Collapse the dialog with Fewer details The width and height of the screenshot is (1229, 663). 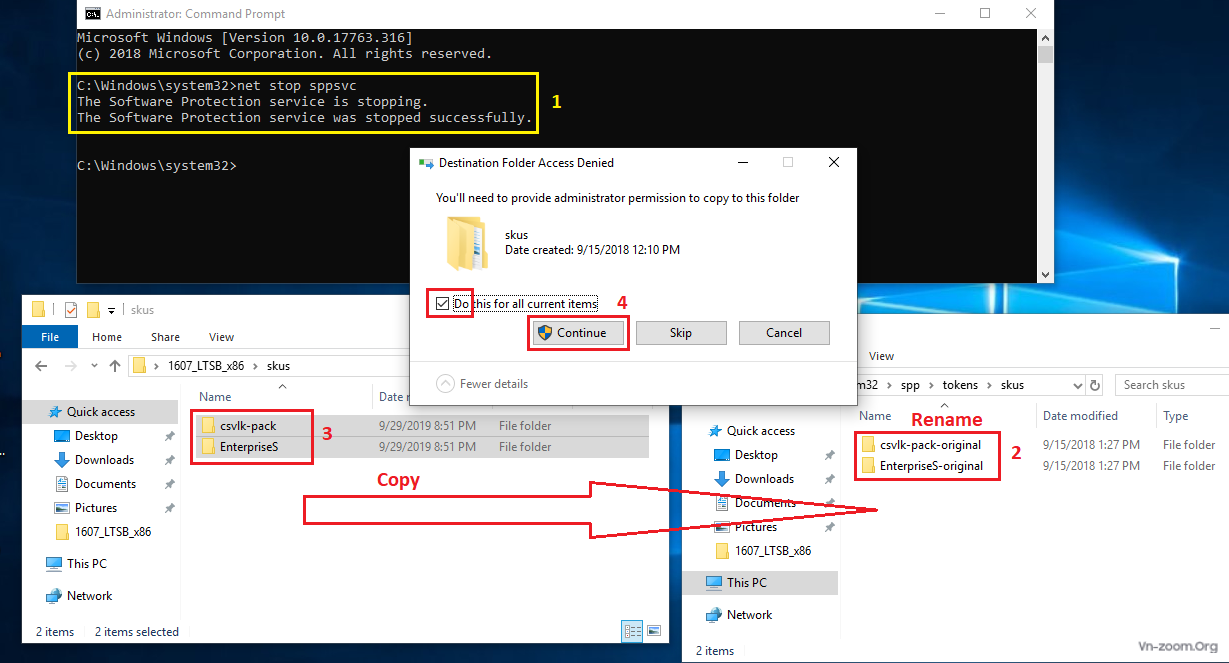click(483, 384)
